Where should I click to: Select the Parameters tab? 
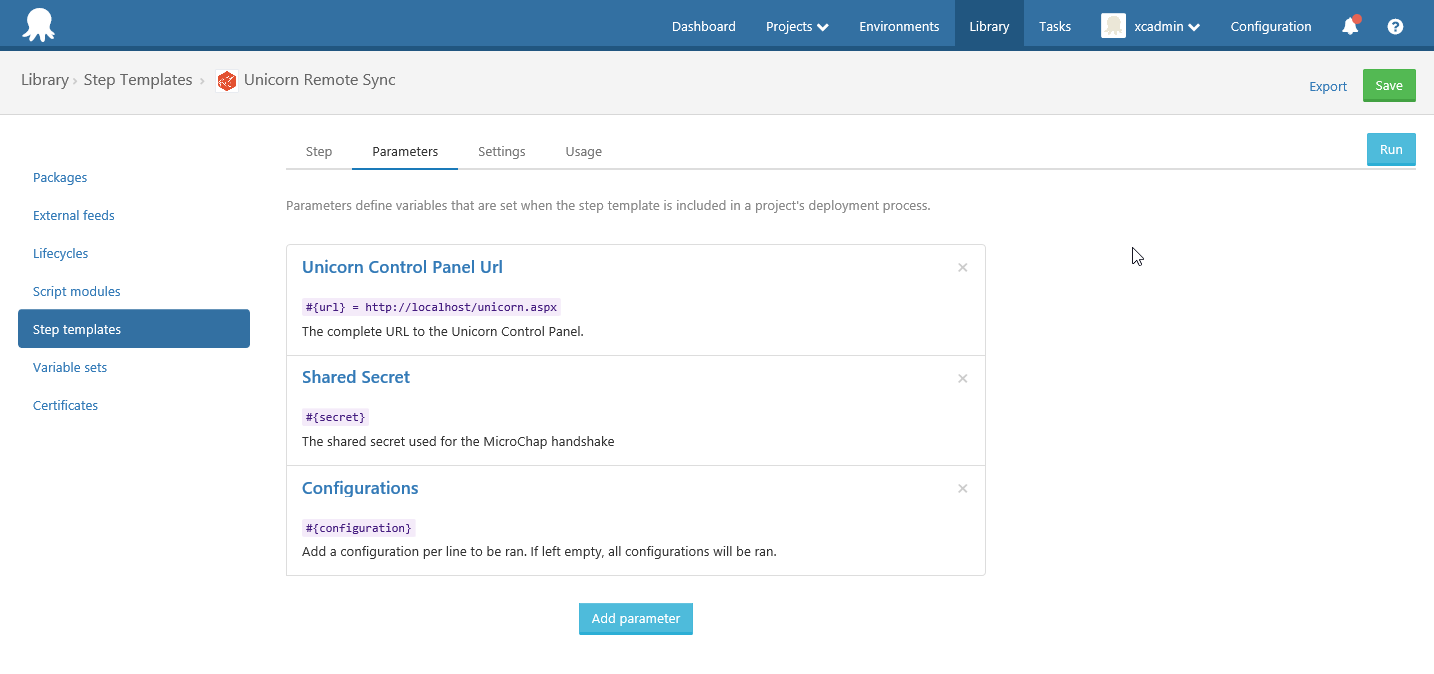pos(405,152)
